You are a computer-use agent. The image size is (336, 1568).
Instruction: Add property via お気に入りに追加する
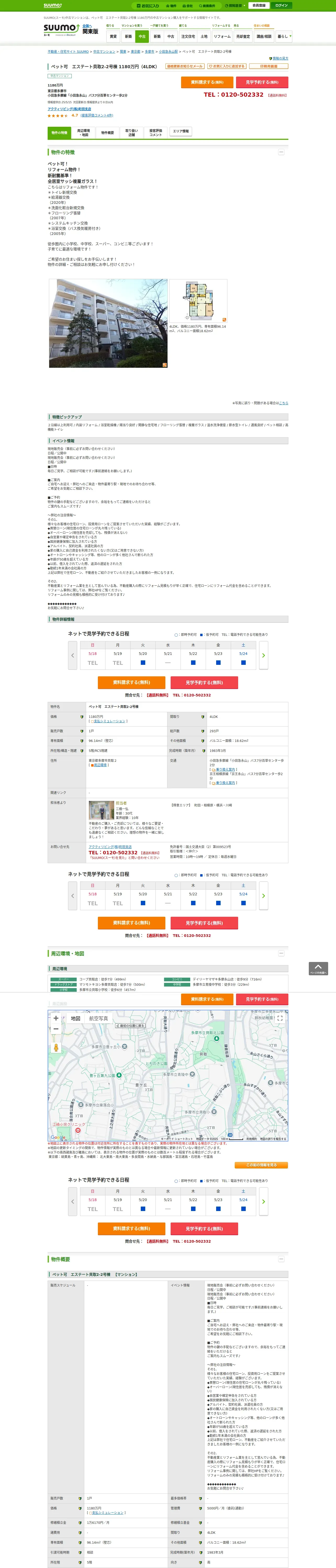226,66
